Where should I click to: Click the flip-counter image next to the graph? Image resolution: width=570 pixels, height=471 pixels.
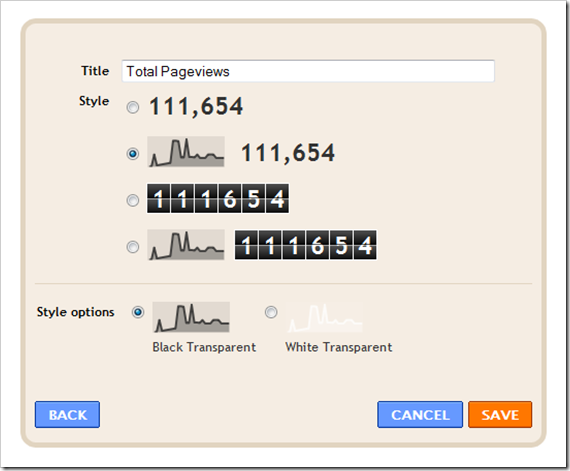[306, 245]
